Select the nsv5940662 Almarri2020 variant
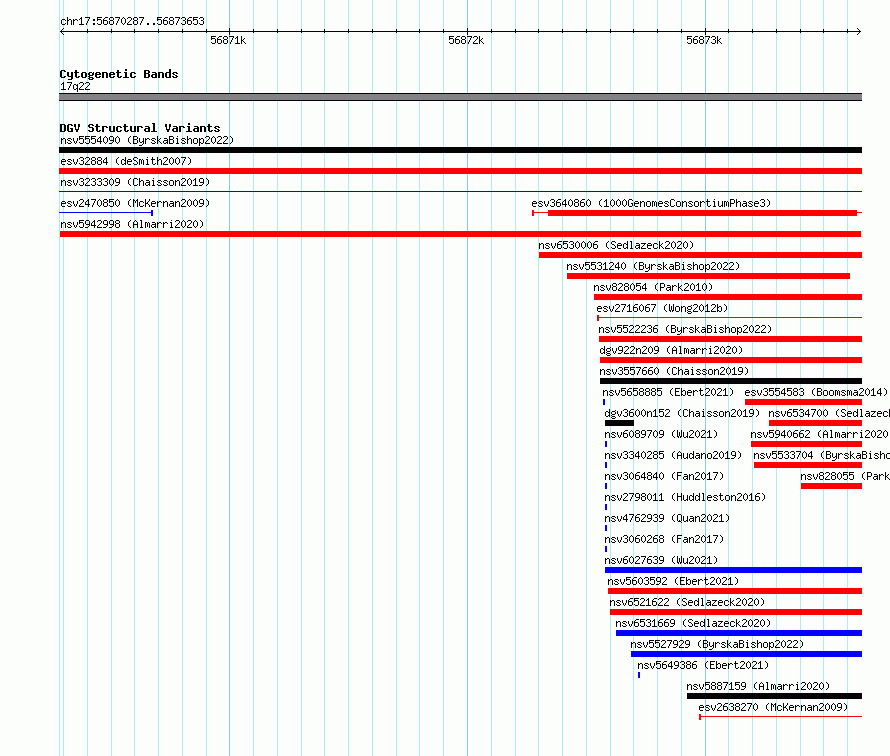890x756 pixels. coord(820,434)
